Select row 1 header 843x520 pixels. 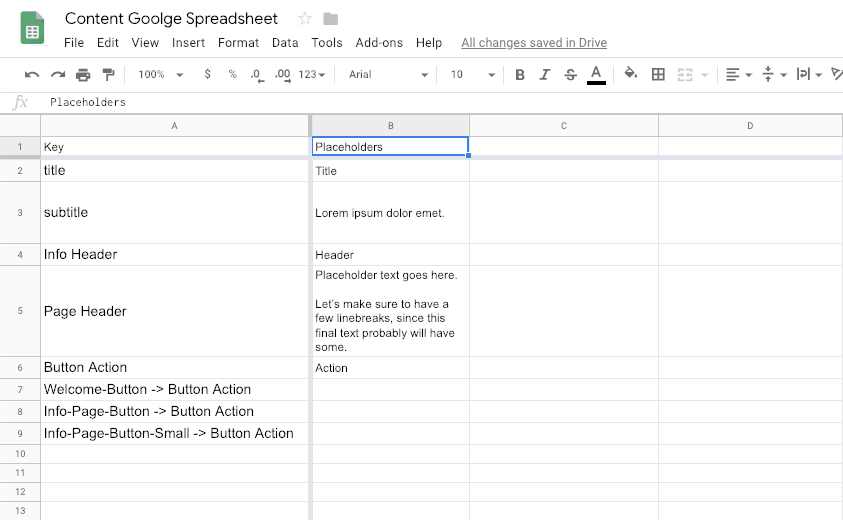click(x=20, y=146)
